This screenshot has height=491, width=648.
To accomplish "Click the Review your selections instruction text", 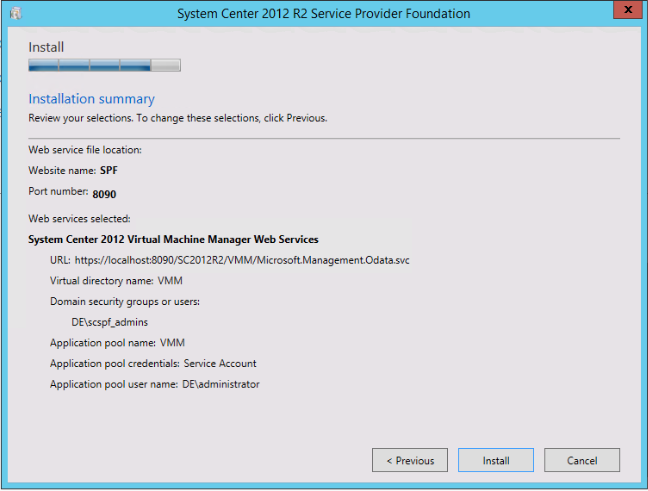I will pyautogui.click(x=177, y=118).
